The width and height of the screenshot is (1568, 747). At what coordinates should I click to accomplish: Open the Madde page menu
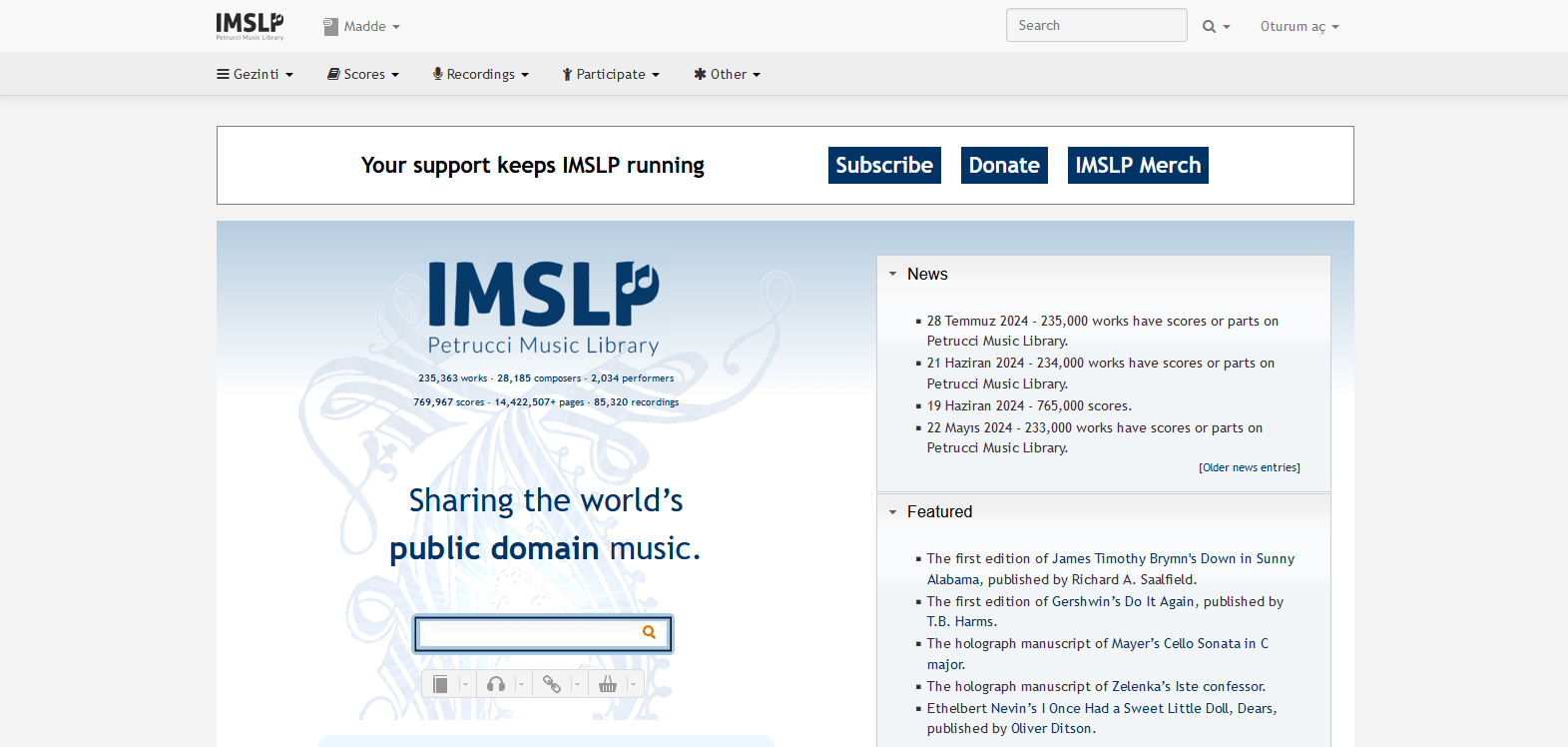[361, 27]
